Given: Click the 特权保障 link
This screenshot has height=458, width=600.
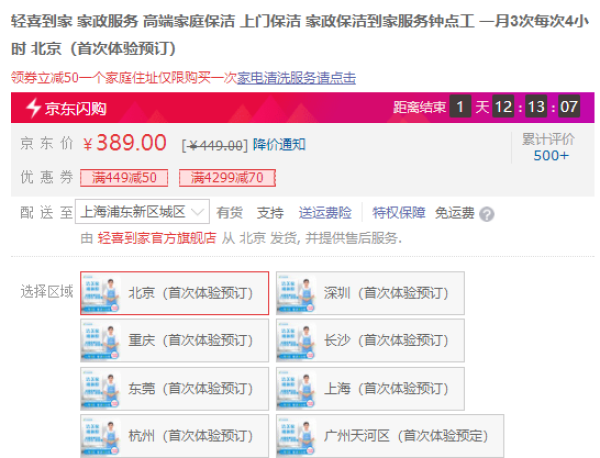Looking at the screenshot, I should tap(399, 213).
